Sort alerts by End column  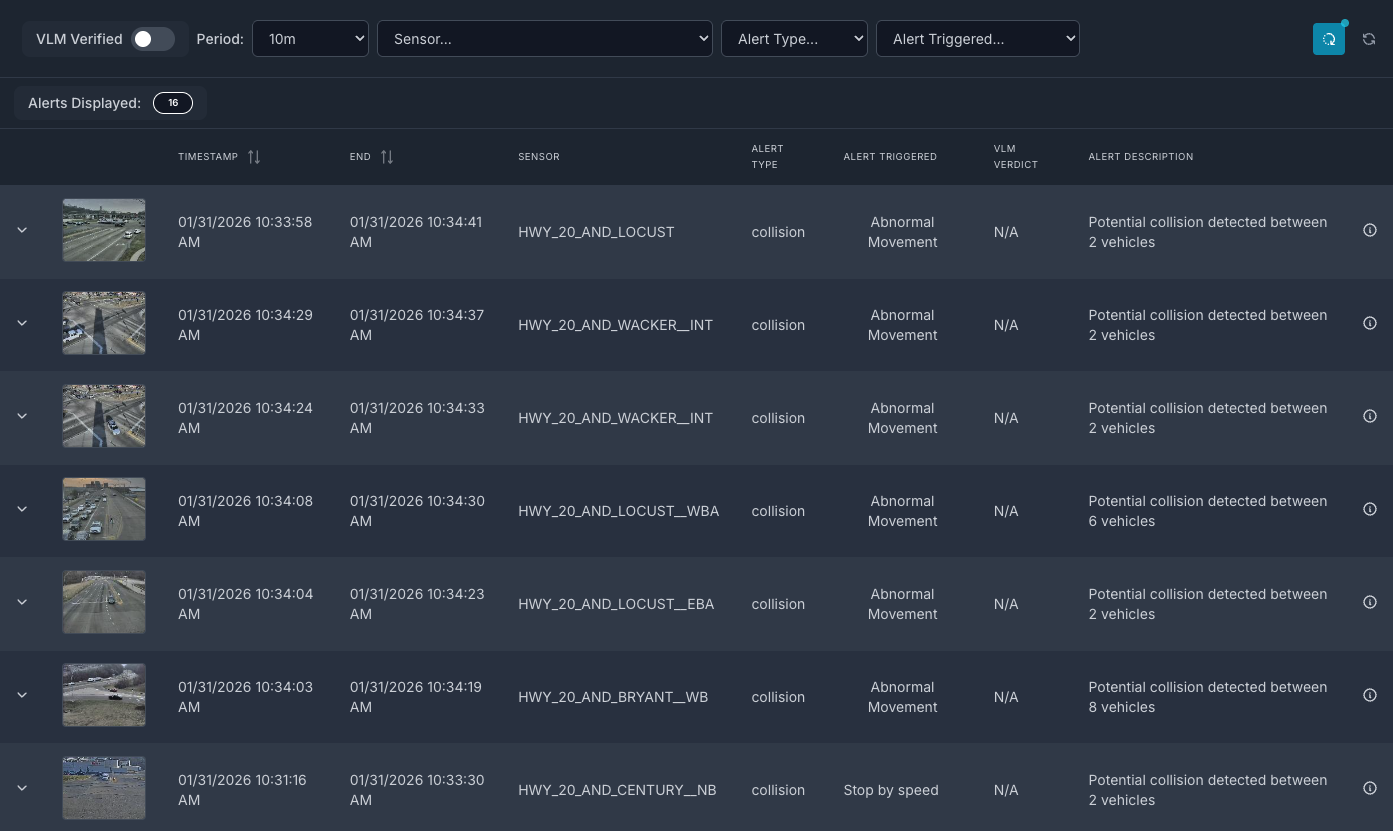pyautogui.click(x=387, y=157)
